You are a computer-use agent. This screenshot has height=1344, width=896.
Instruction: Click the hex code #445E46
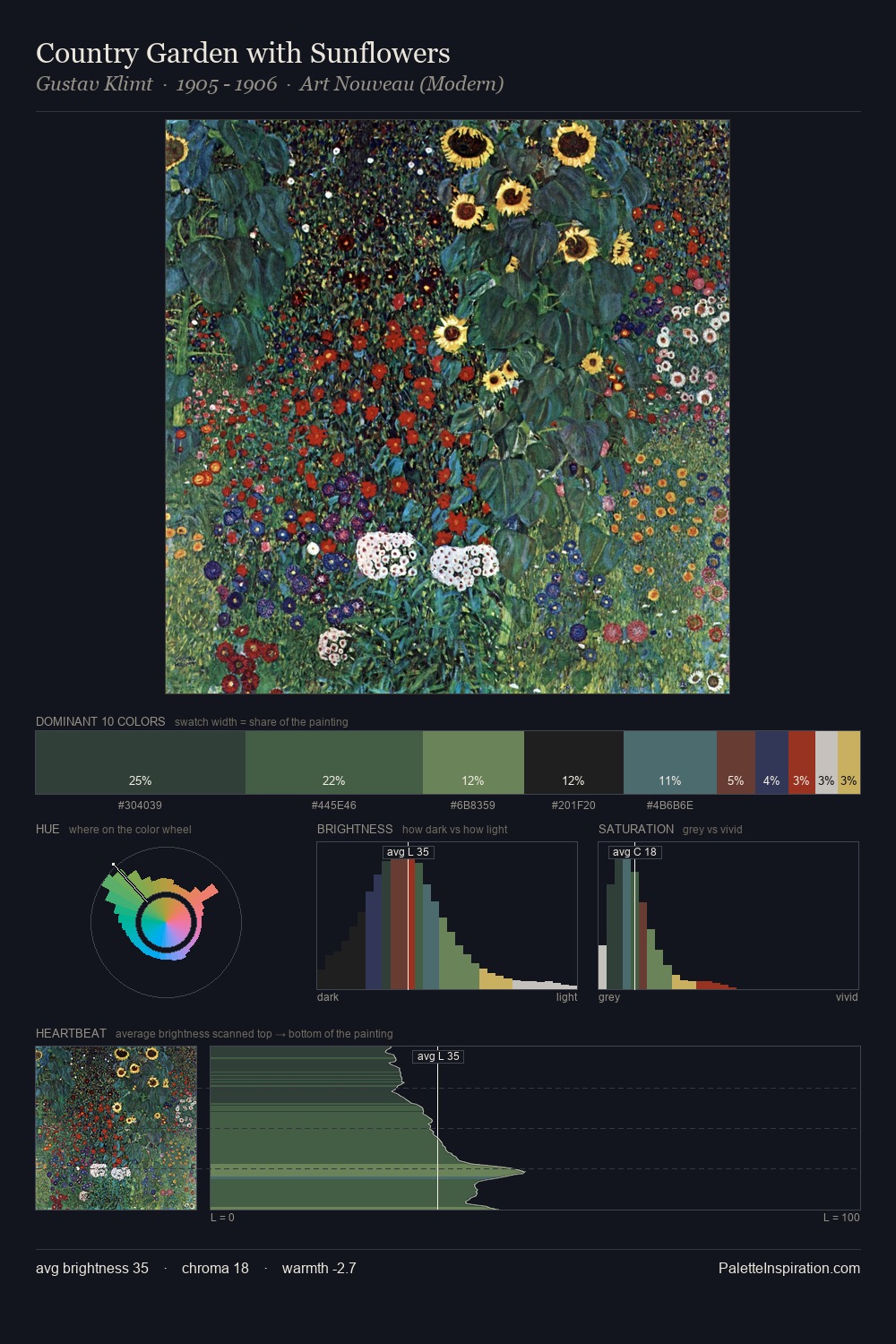tap(334, 806)
